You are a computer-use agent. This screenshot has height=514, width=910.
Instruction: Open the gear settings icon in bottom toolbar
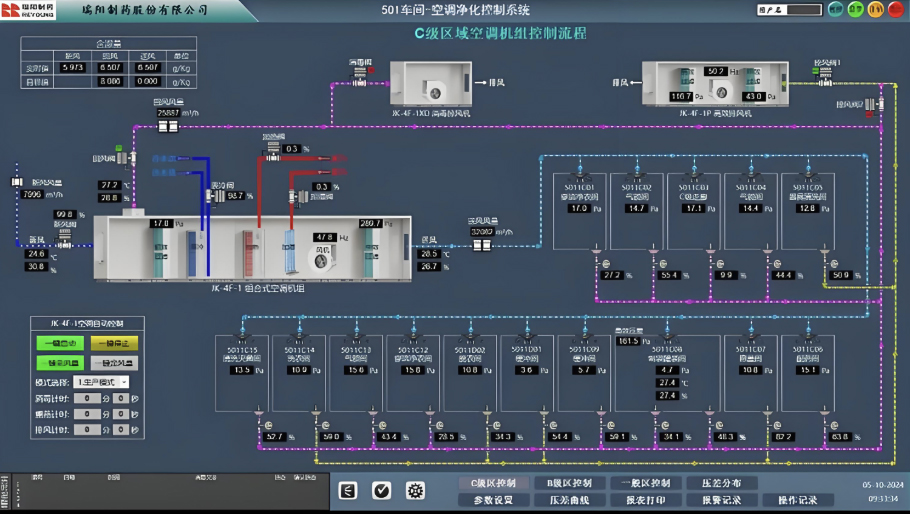415,491
